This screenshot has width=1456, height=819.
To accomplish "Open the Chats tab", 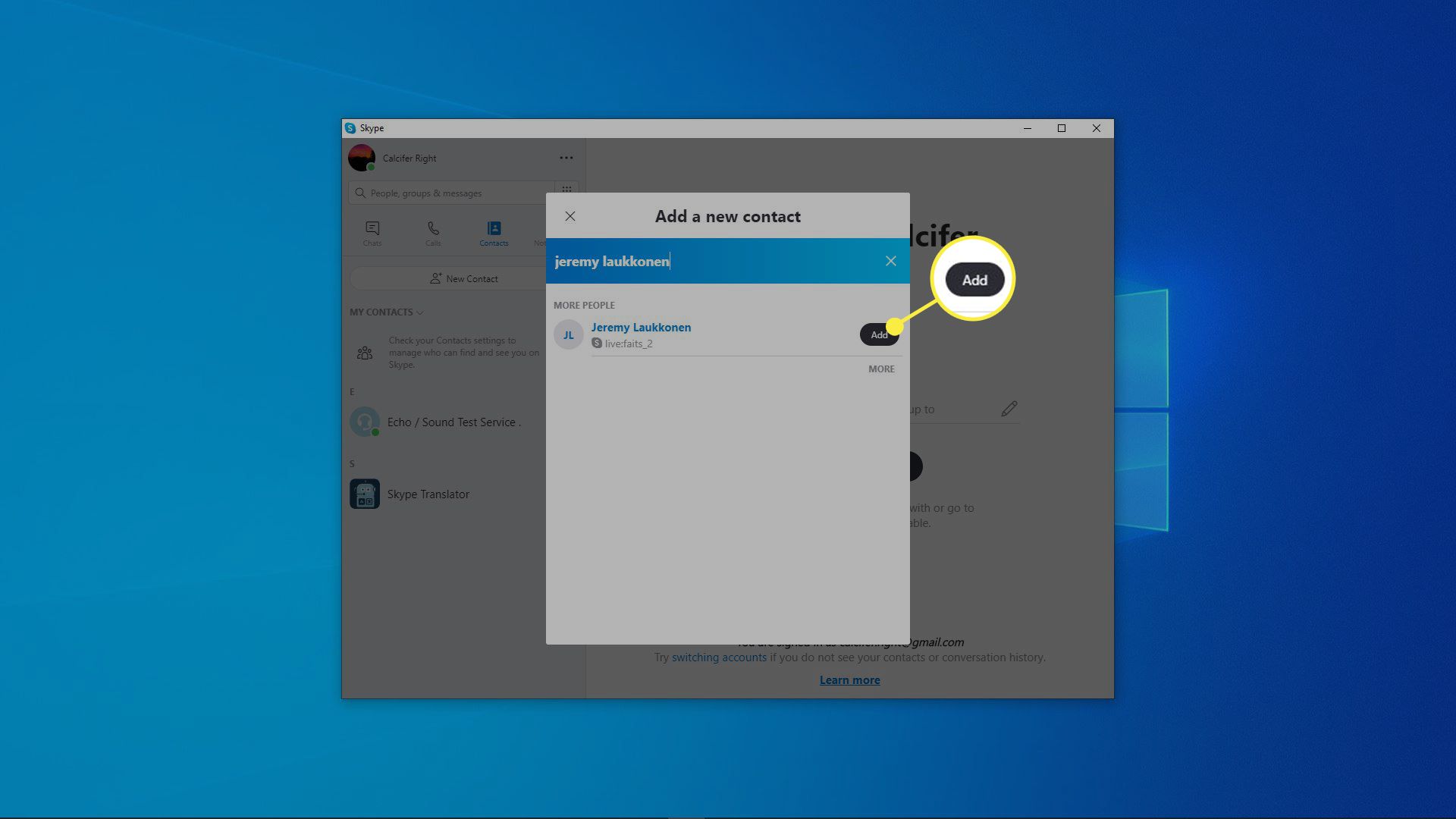I will (372, 233).
